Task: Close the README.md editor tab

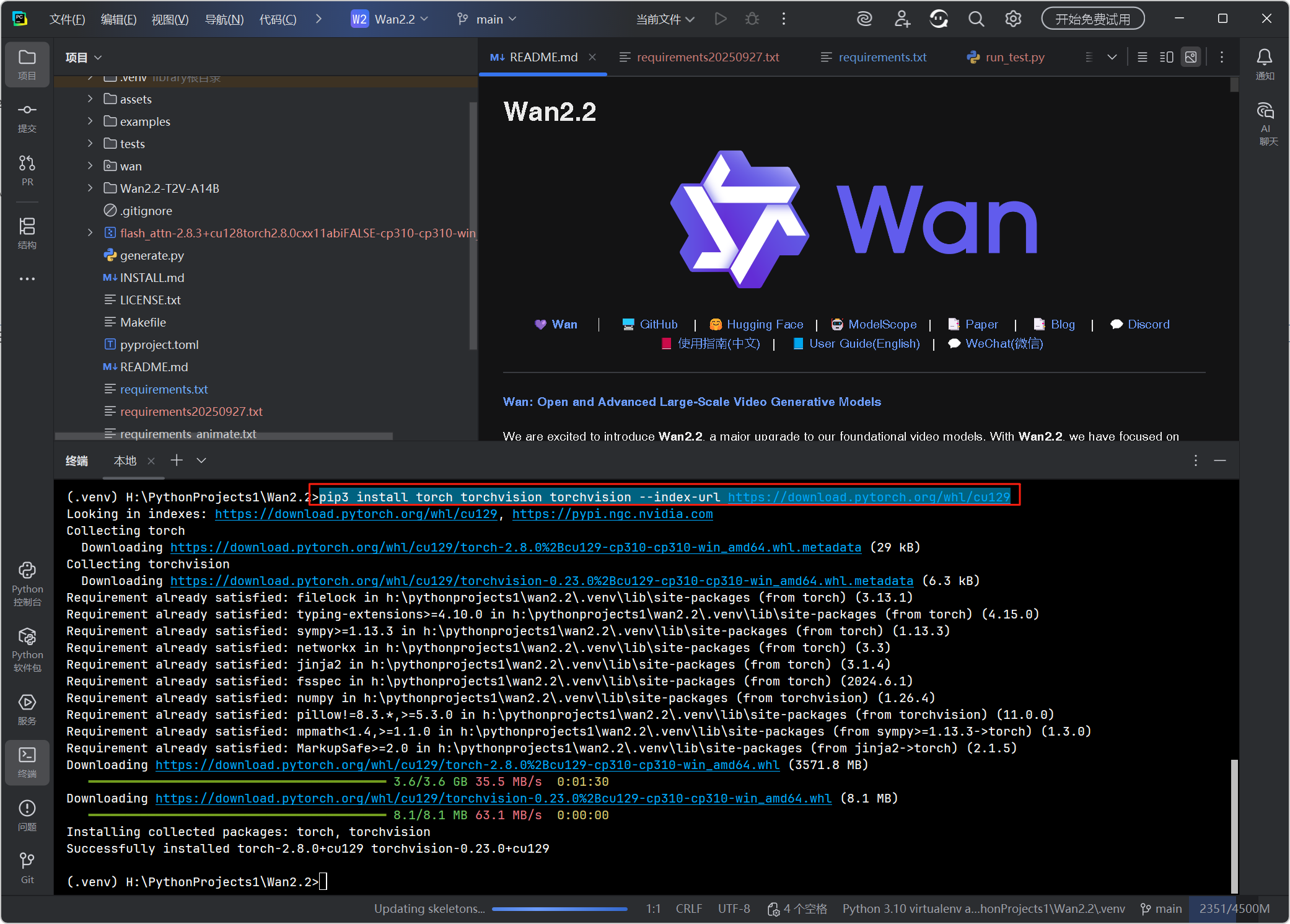Action: (x=592, y=57)
